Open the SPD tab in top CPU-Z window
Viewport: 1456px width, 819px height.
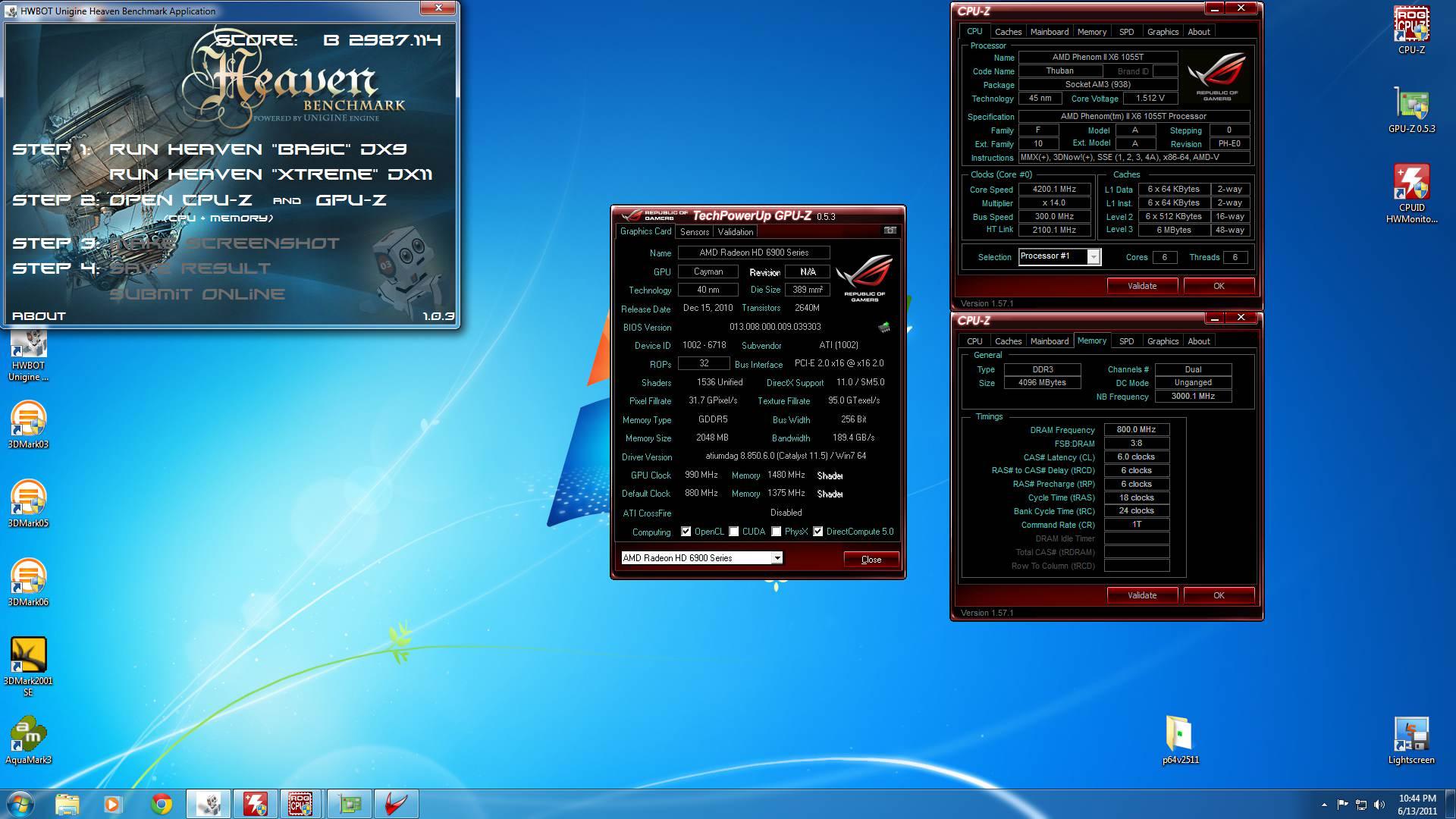pyautogui.click(x=1127, y=32)
